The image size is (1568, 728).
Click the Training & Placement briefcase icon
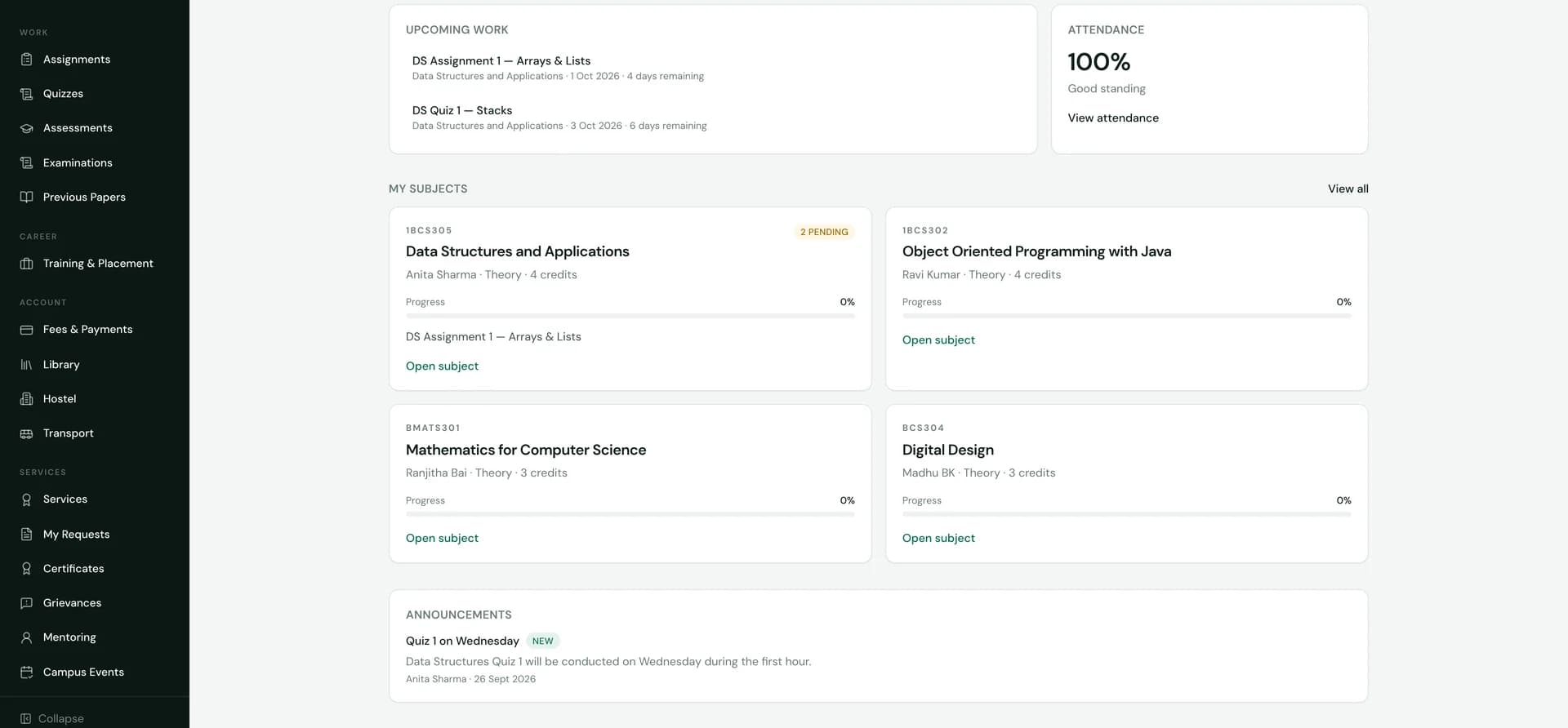26,264
